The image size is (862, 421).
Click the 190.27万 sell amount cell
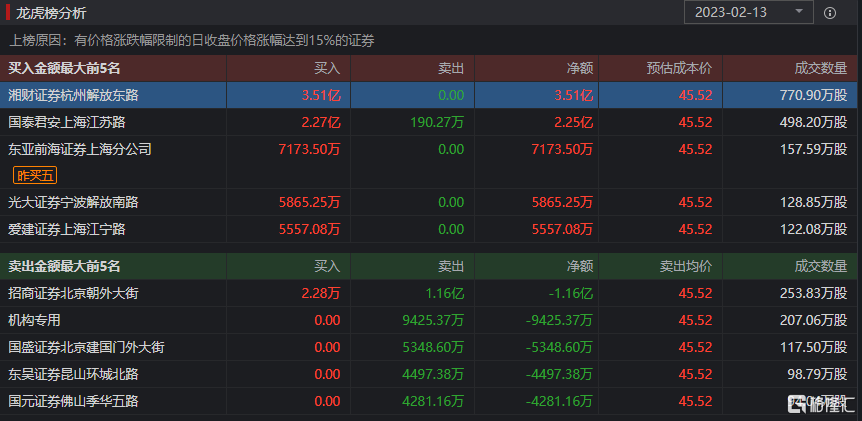(x=437, y=122)
